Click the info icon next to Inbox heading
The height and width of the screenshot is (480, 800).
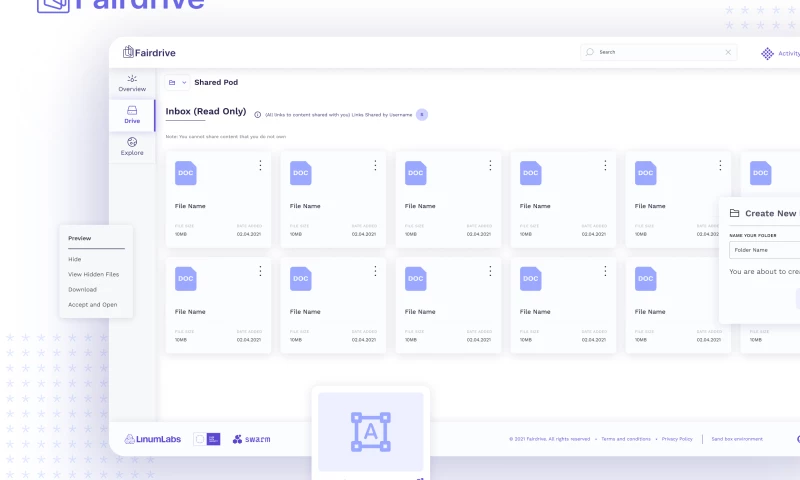coord(258,115)
